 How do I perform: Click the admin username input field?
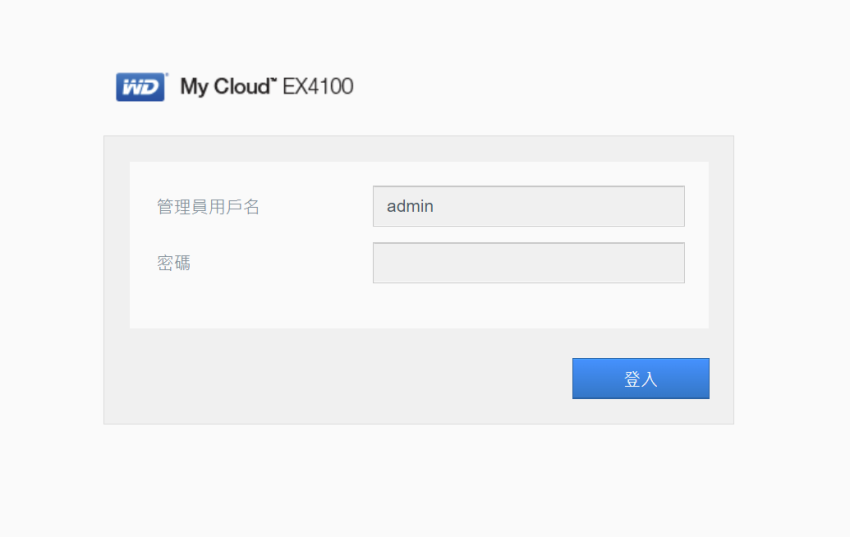click(529, 206)
